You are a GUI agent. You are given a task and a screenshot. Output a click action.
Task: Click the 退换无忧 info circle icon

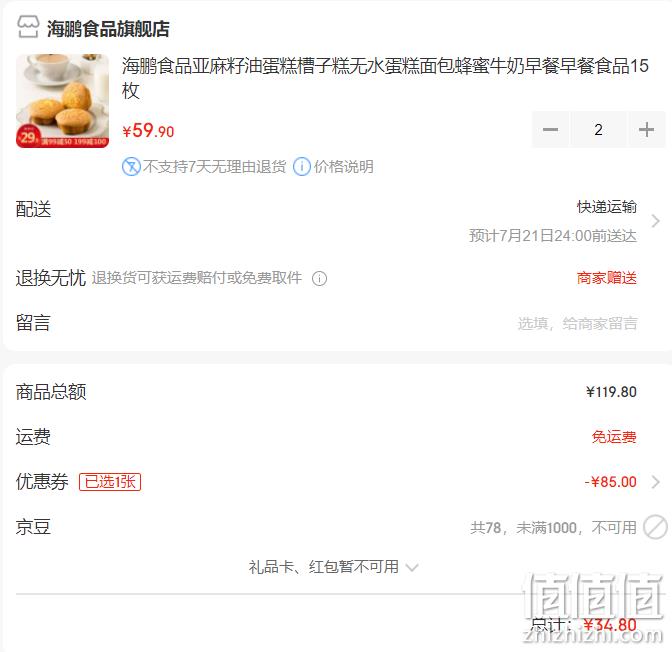[319, 279]
